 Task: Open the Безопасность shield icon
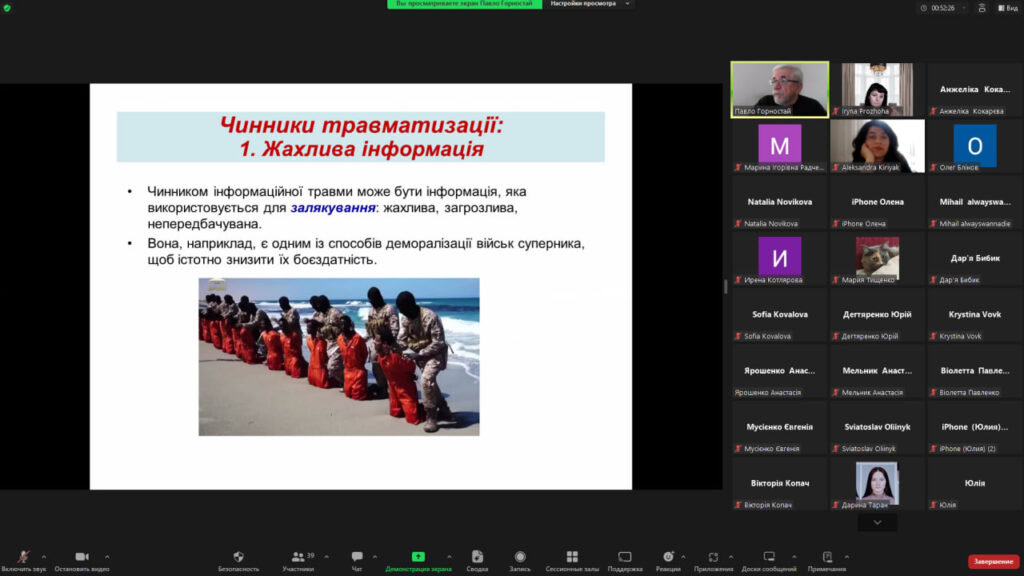click(238, 557)
